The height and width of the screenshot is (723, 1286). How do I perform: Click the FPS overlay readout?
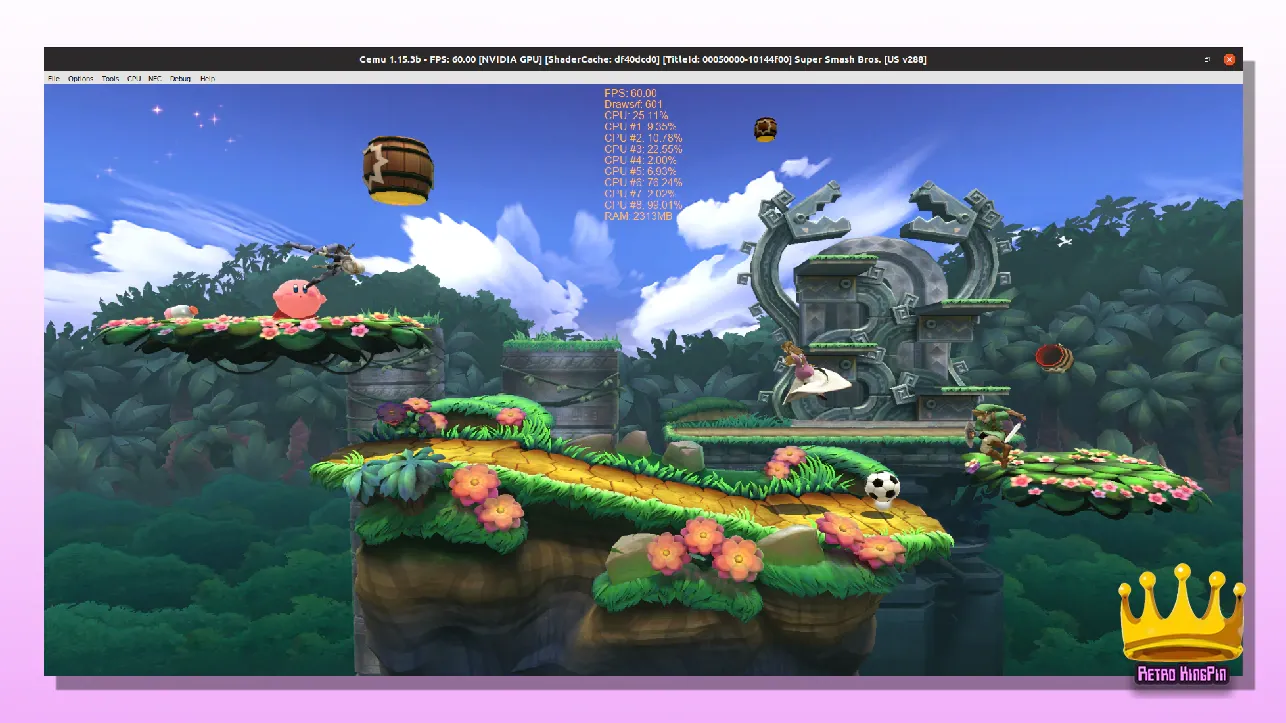pyautogui.click(x=630, y=93)
